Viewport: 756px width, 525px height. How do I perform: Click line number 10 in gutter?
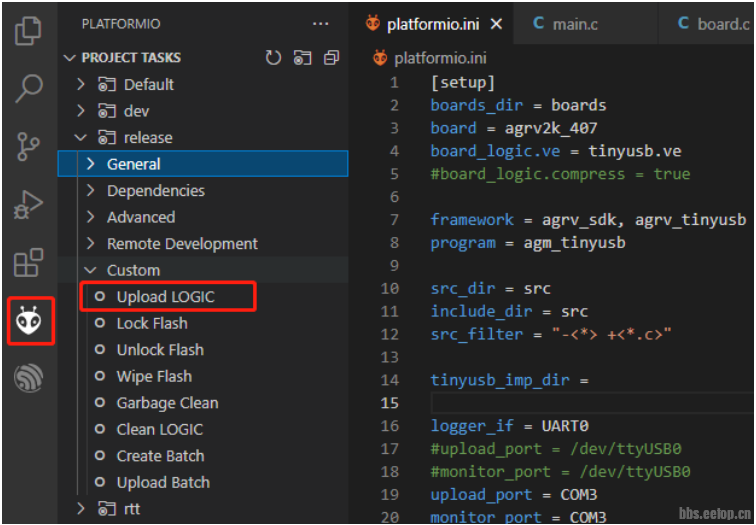point(390,288)
